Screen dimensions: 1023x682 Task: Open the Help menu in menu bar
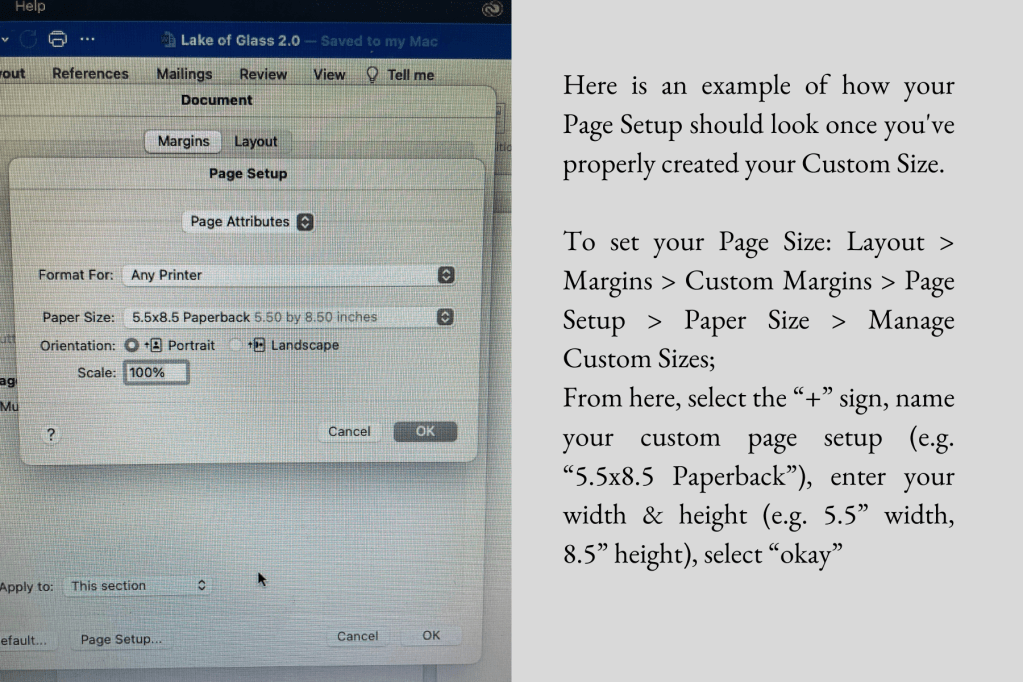point(29,7)
